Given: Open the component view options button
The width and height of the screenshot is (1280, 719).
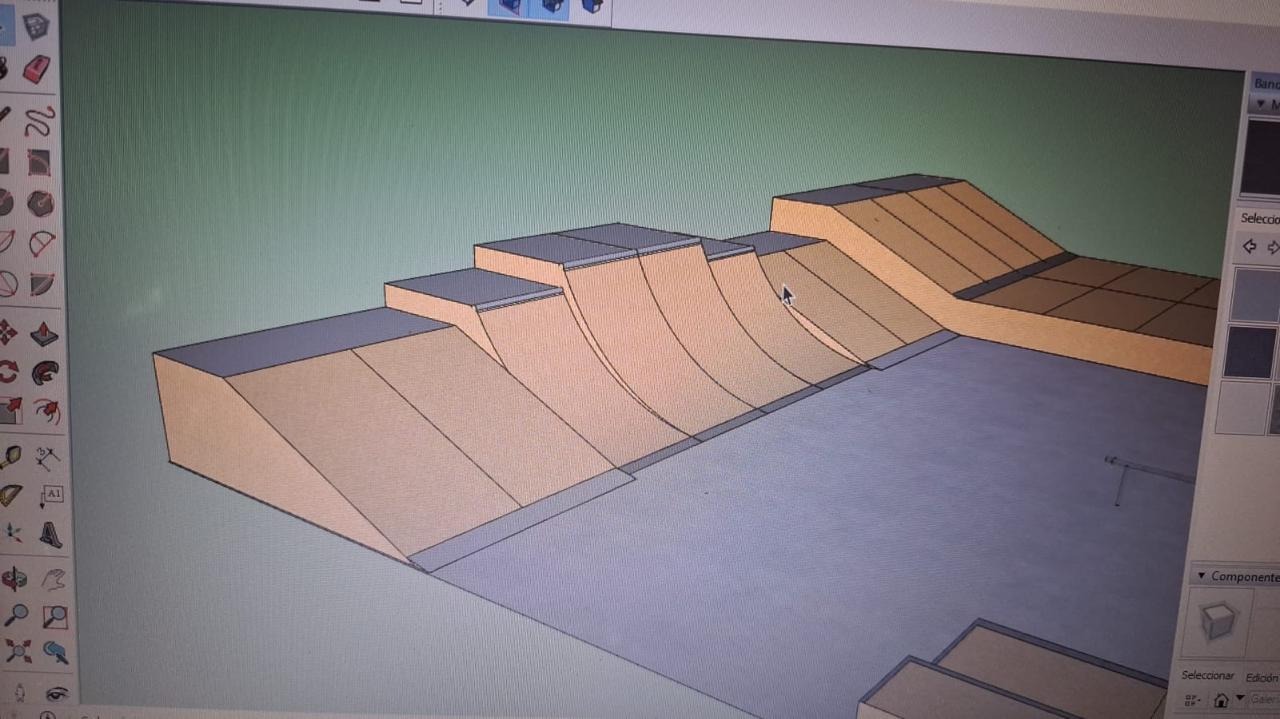Looking at the screenshot, I should [x=1193, y=700].
